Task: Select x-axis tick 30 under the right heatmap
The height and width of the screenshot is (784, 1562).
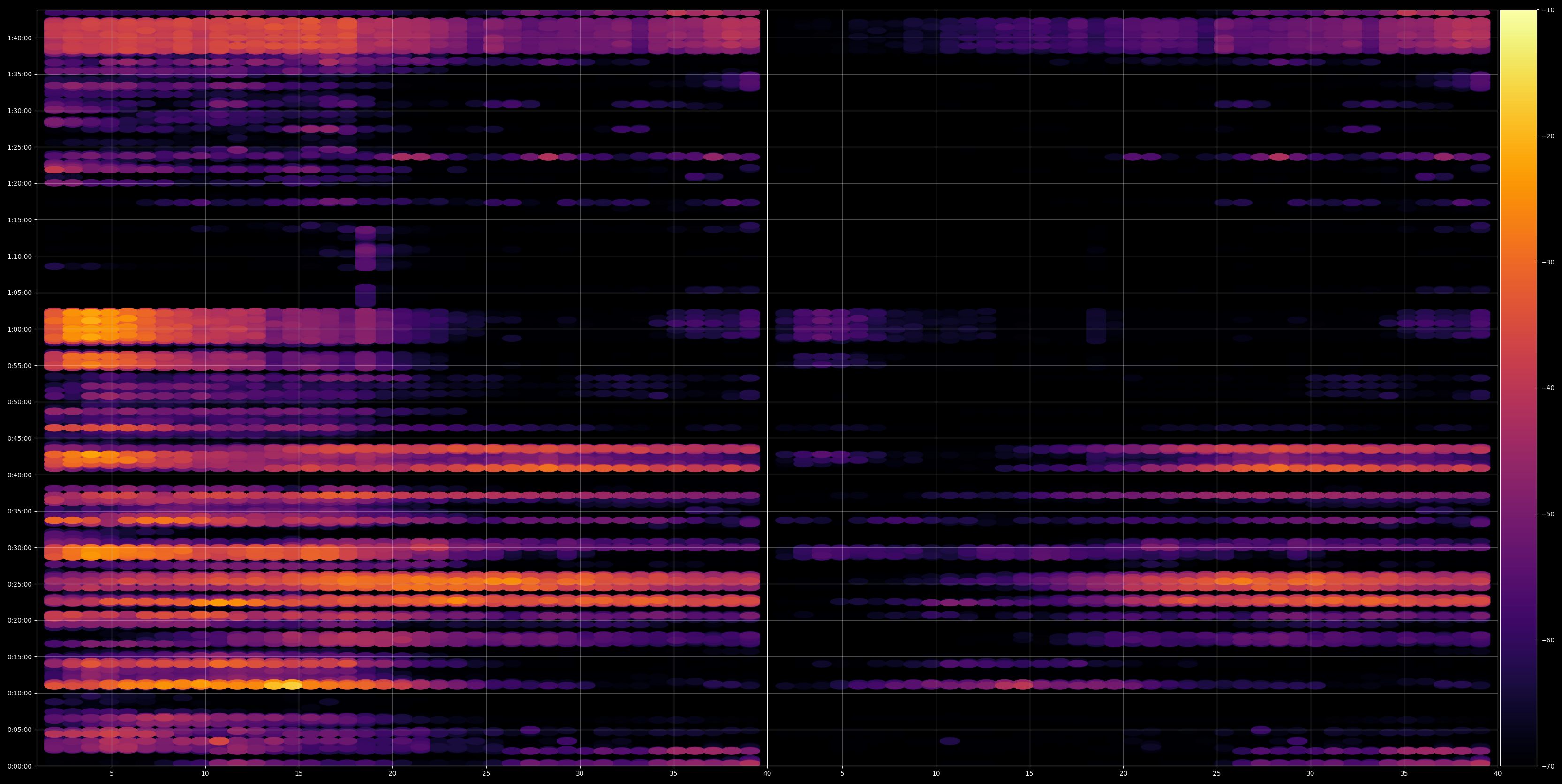Action: 1310,774
